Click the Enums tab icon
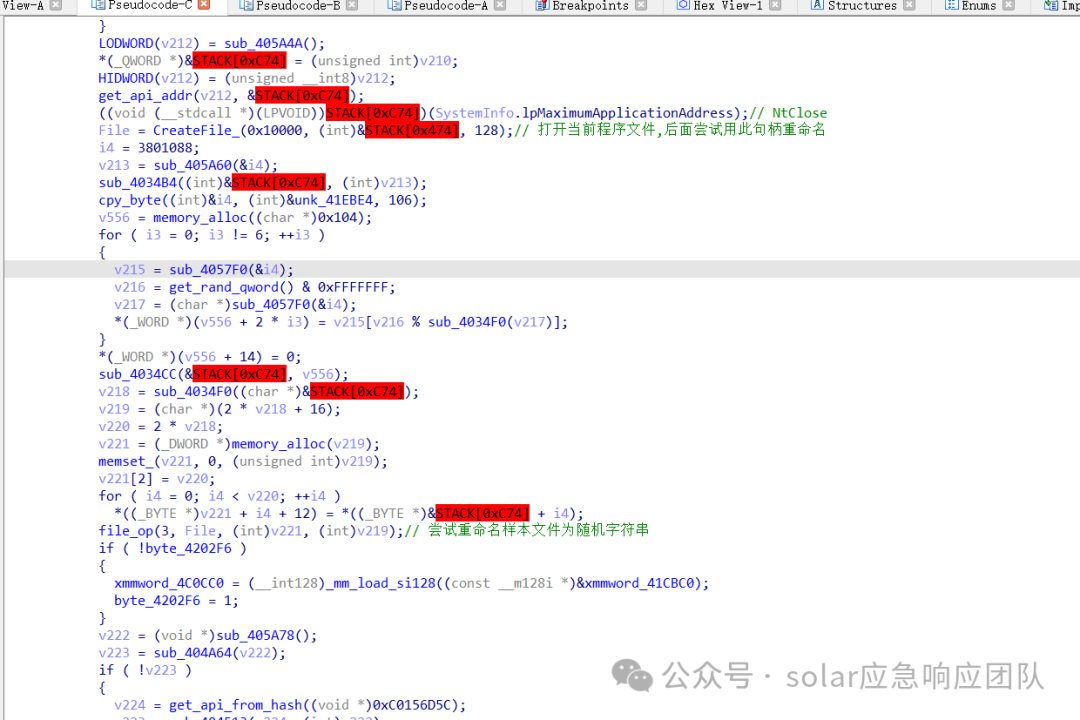Screen dimensions: 1080x720 pyautogui.click(x=952, y=5)
